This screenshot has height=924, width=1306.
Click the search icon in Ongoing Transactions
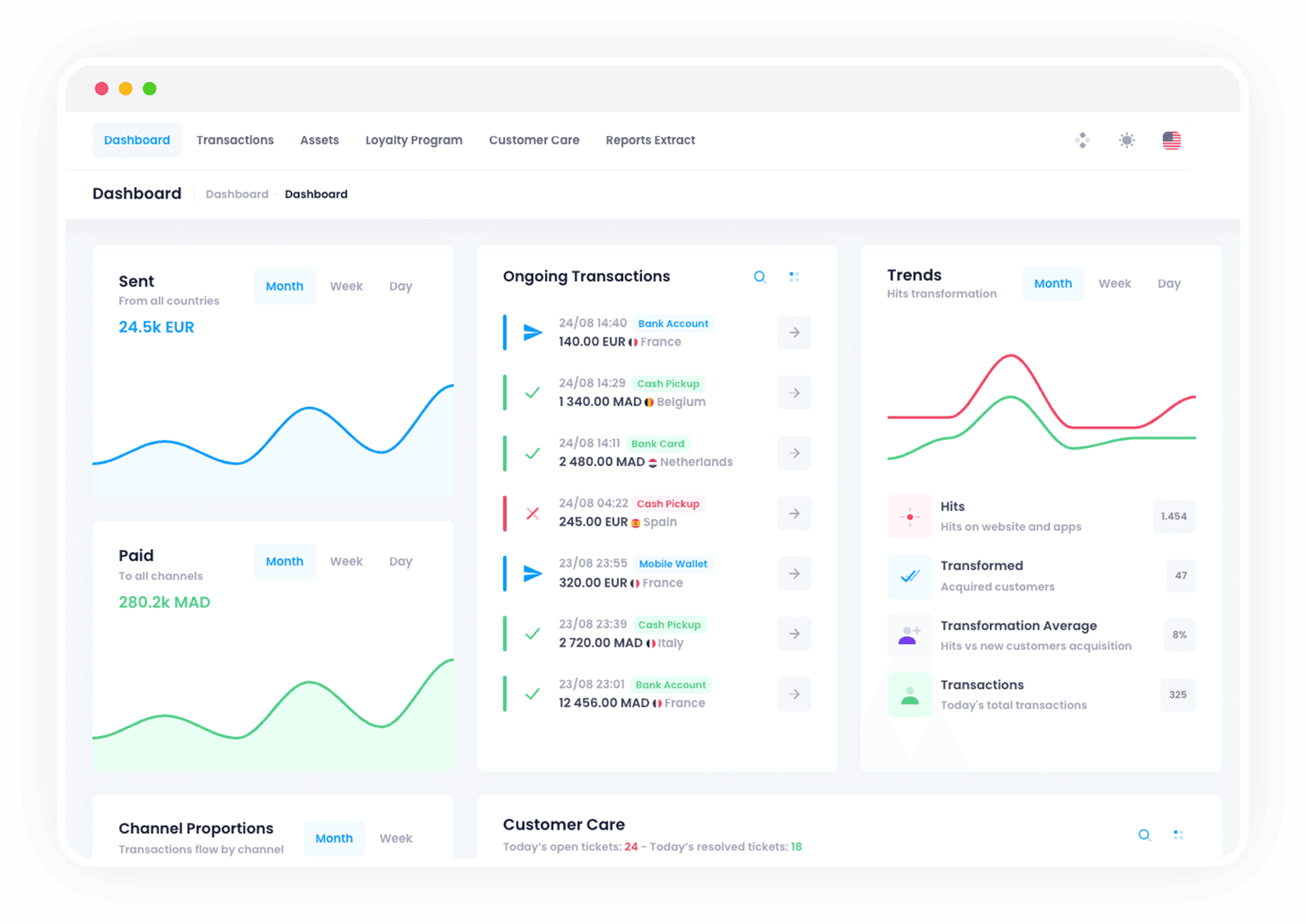coord(759,277)
